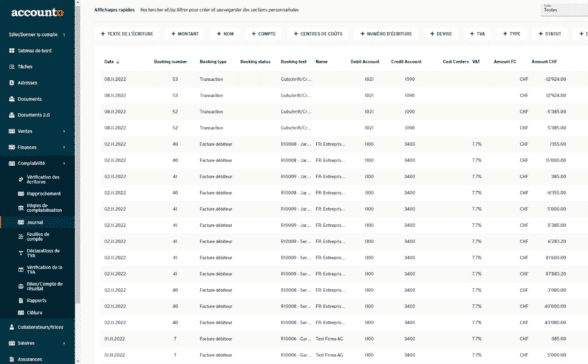This screenshot has width=588, height=364.
Task: Sort by Booking type column header
Action: 213,61
